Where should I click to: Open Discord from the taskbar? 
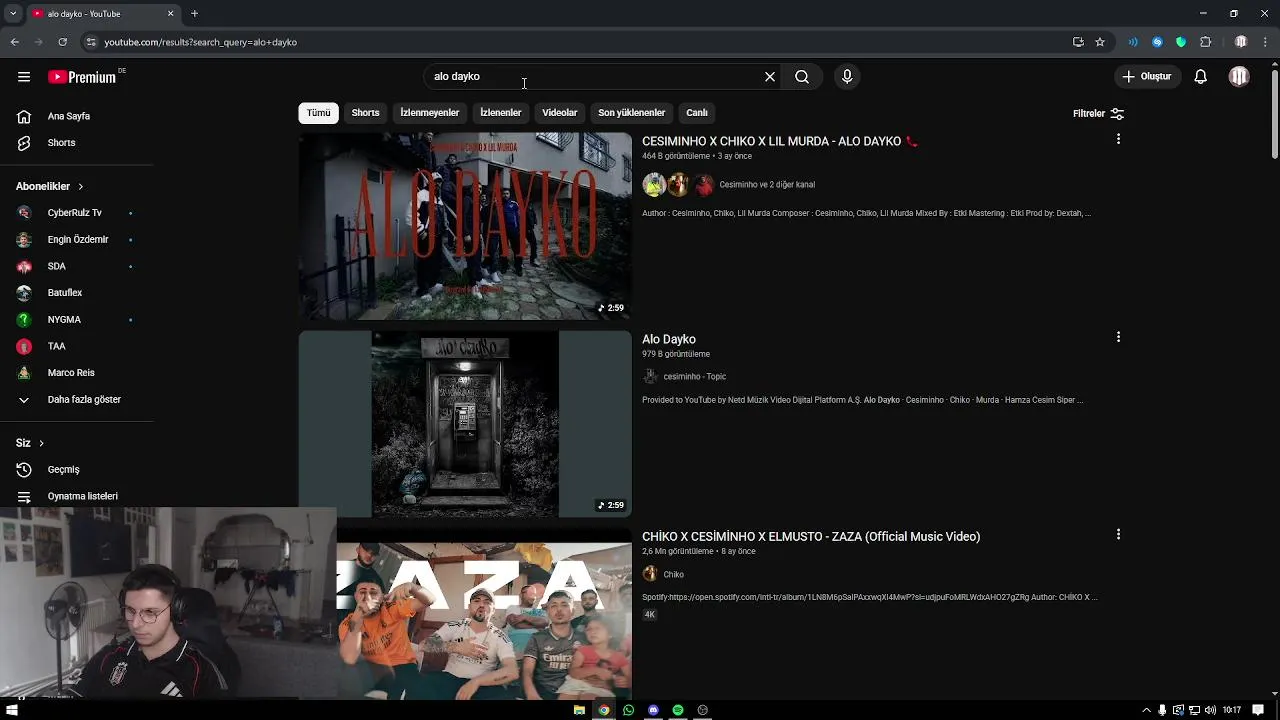pyautogui.click(x=653, y=710)
